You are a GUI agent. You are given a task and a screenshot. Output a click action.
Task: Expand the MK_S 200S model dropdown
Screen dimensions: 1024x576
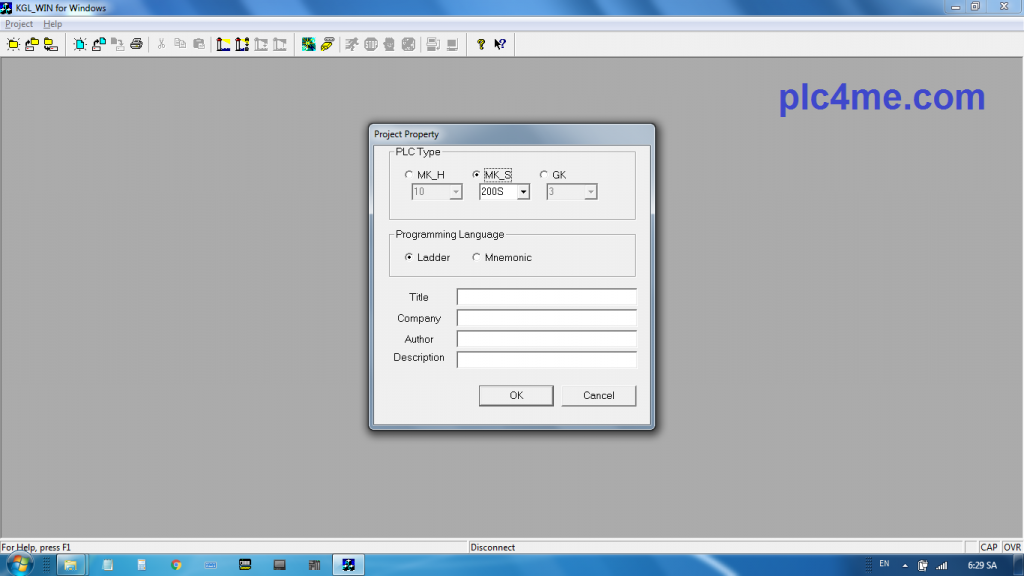click(522, 192)
